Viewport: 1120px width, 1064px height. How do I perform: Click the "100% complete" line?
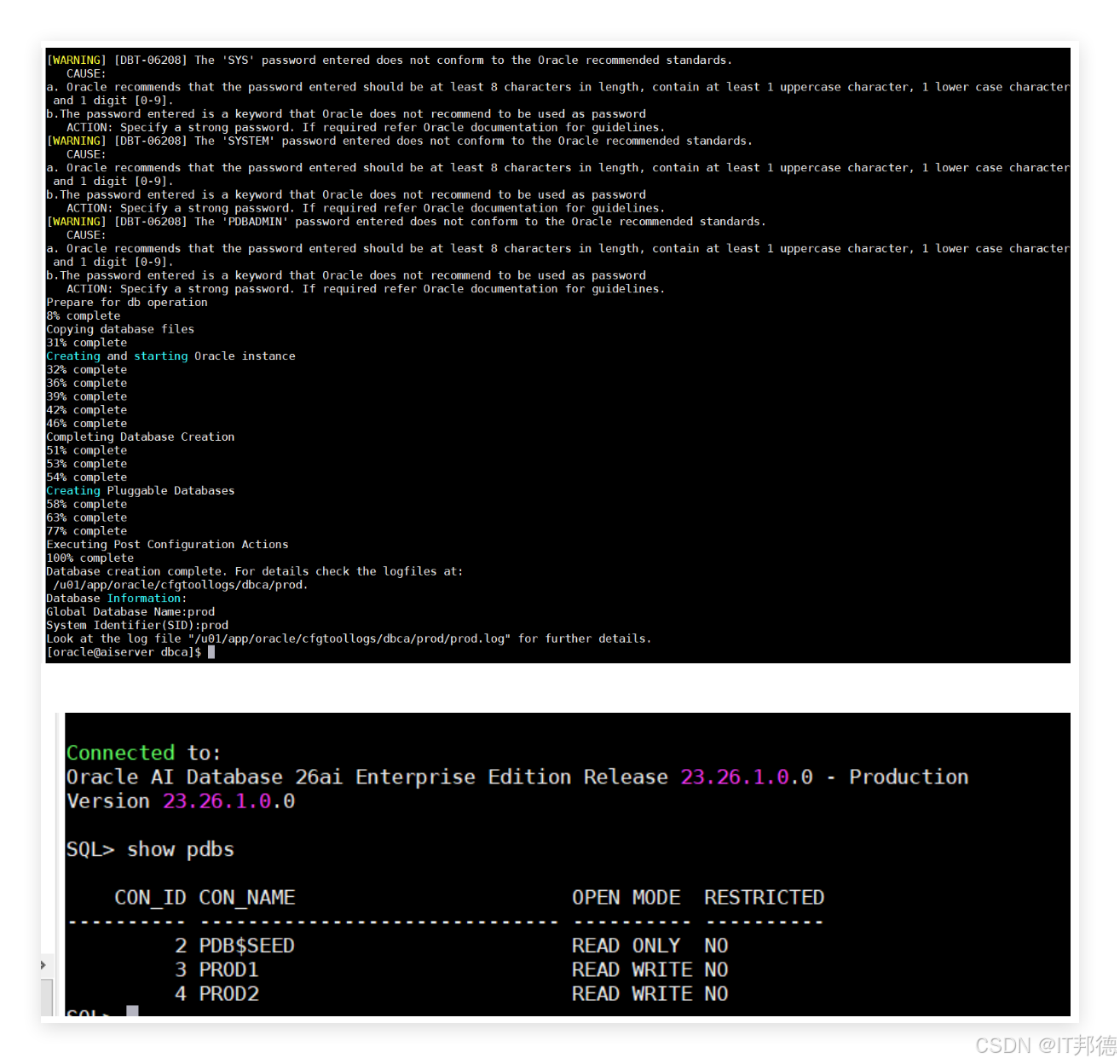90,558
